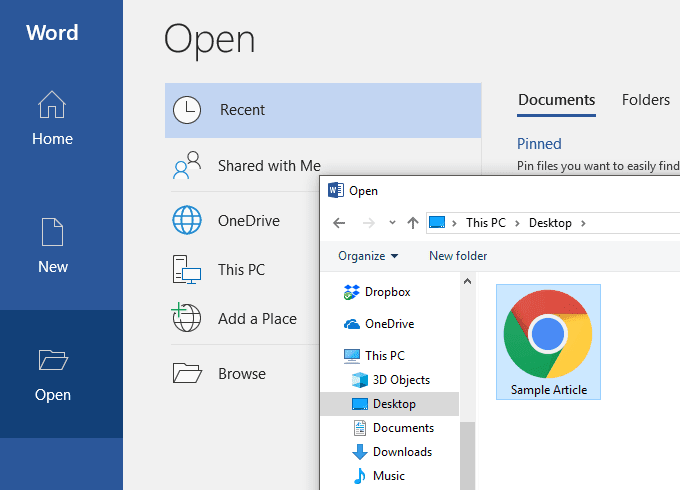The width and height of the screenshot is (680, 490).
Task: Click the Add a Place icon
Action: point(187,319)
